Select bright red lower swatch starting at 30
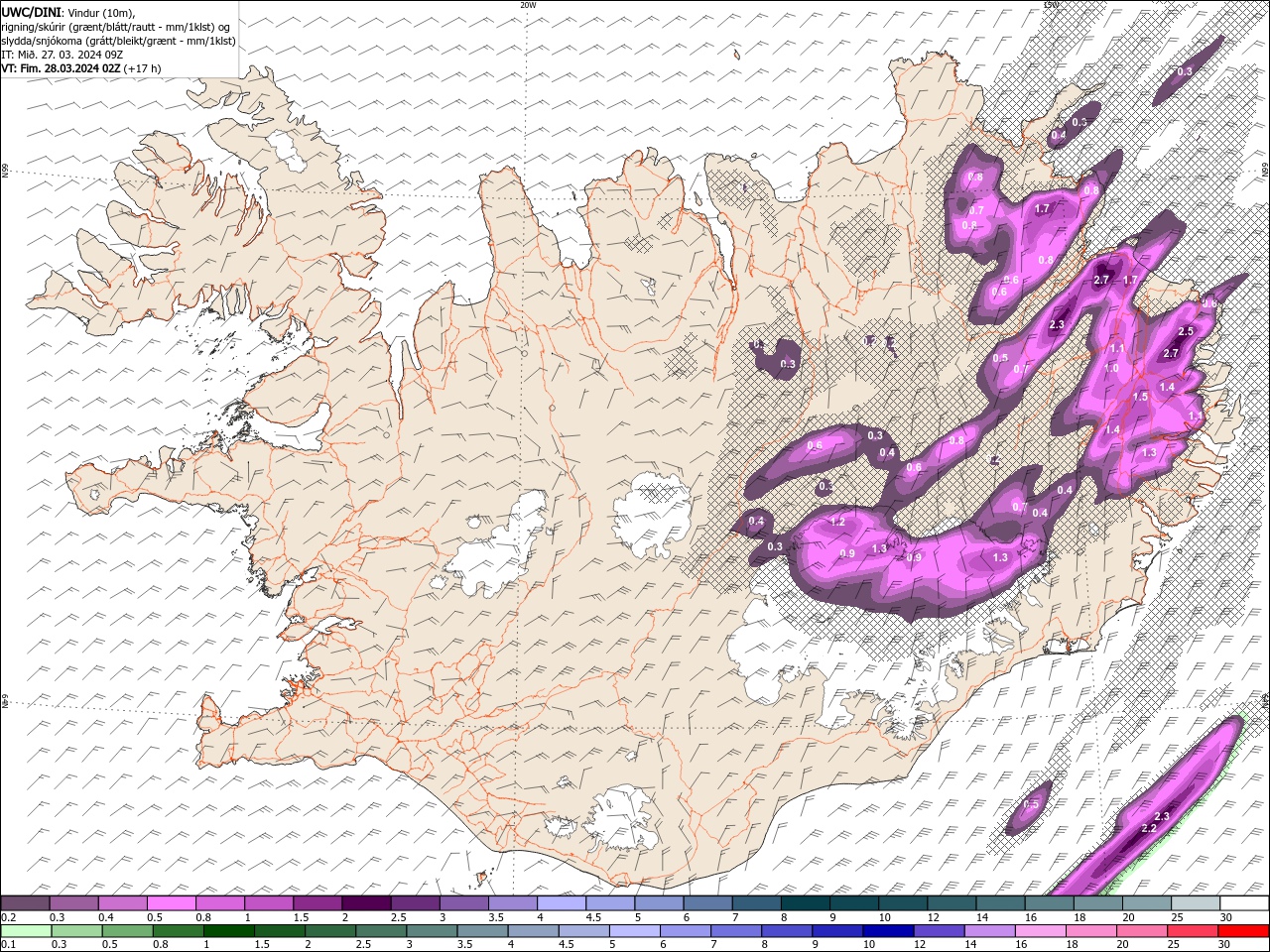Viewport: 1270px width, 952px height. pos(1244,931)
